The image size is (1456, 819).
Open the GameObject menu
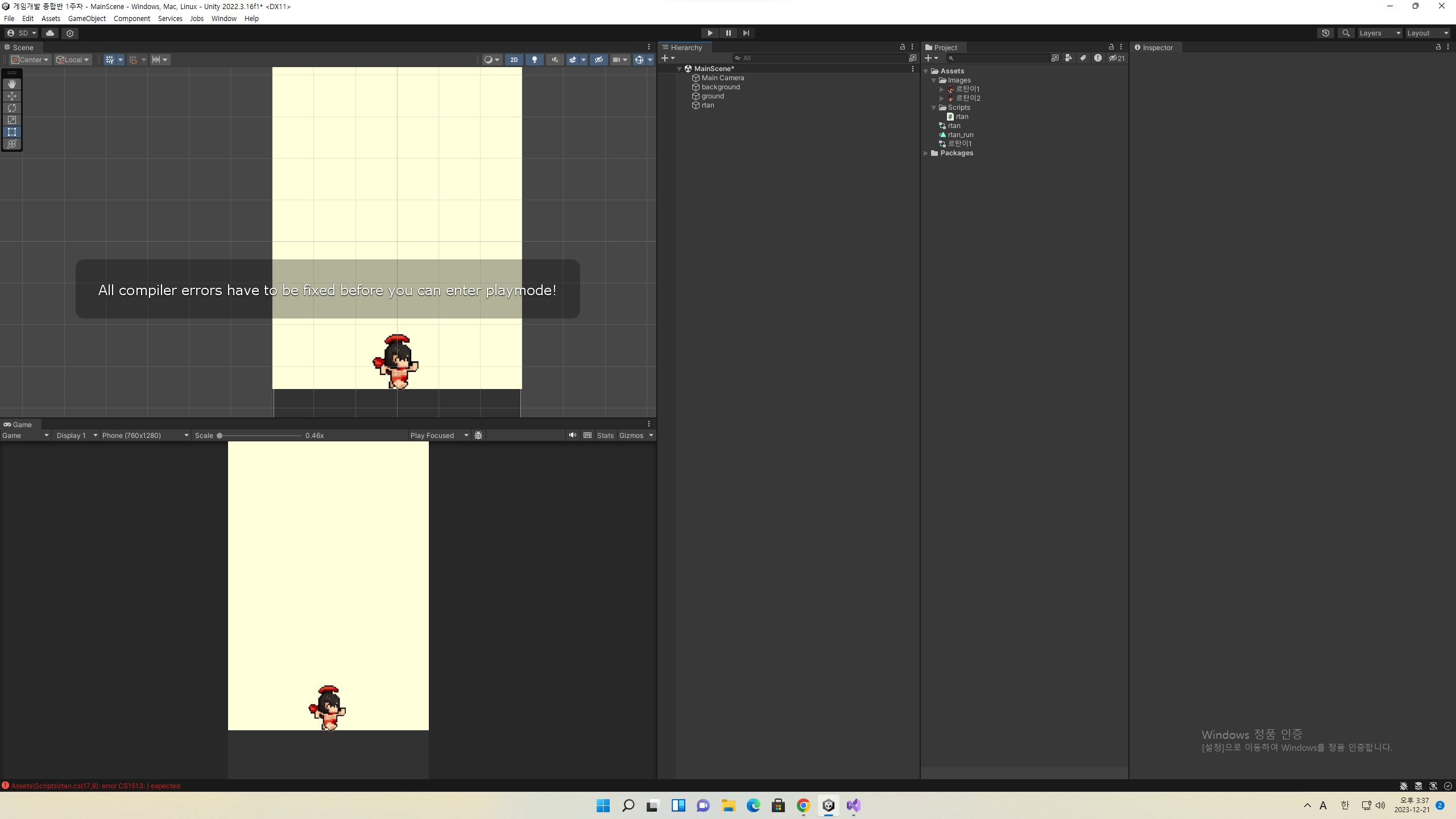87,19
